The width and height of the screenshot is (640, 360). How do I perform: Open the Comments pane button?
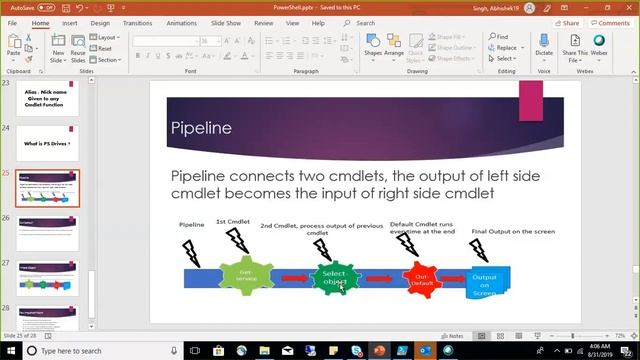(610, 23)
